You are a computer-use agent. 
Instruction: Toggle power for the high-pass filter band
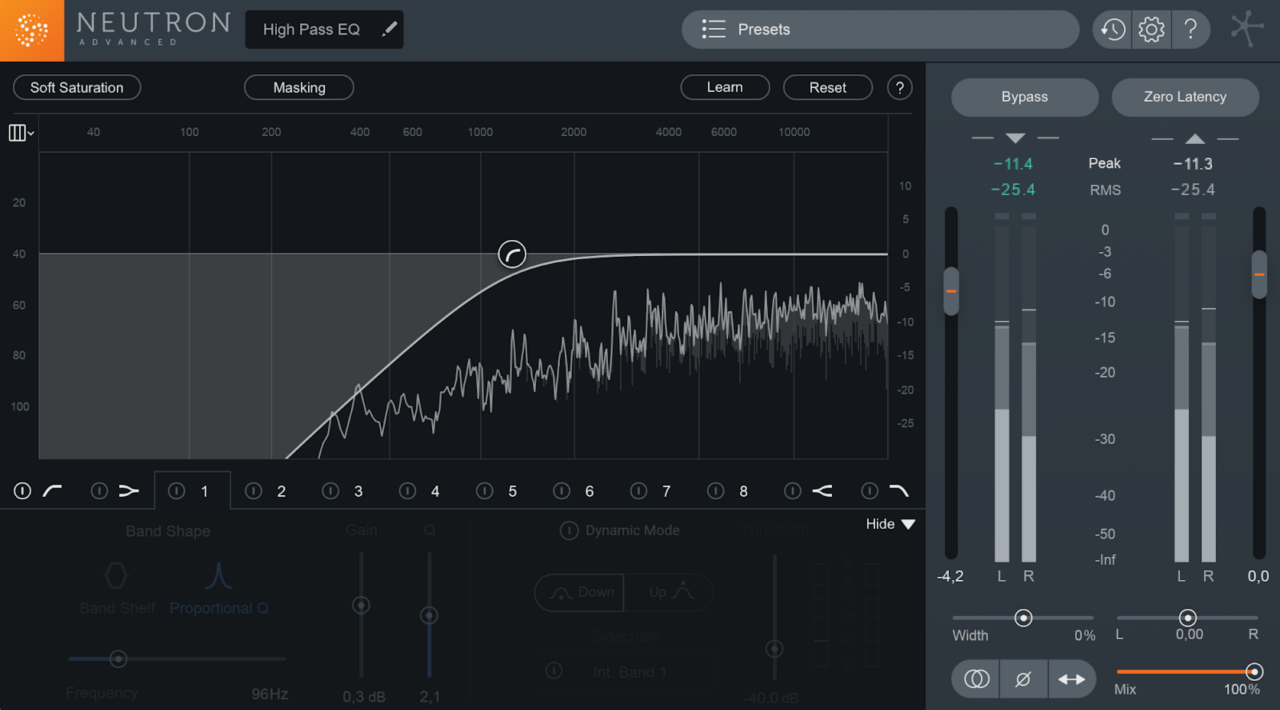[22, 491]
